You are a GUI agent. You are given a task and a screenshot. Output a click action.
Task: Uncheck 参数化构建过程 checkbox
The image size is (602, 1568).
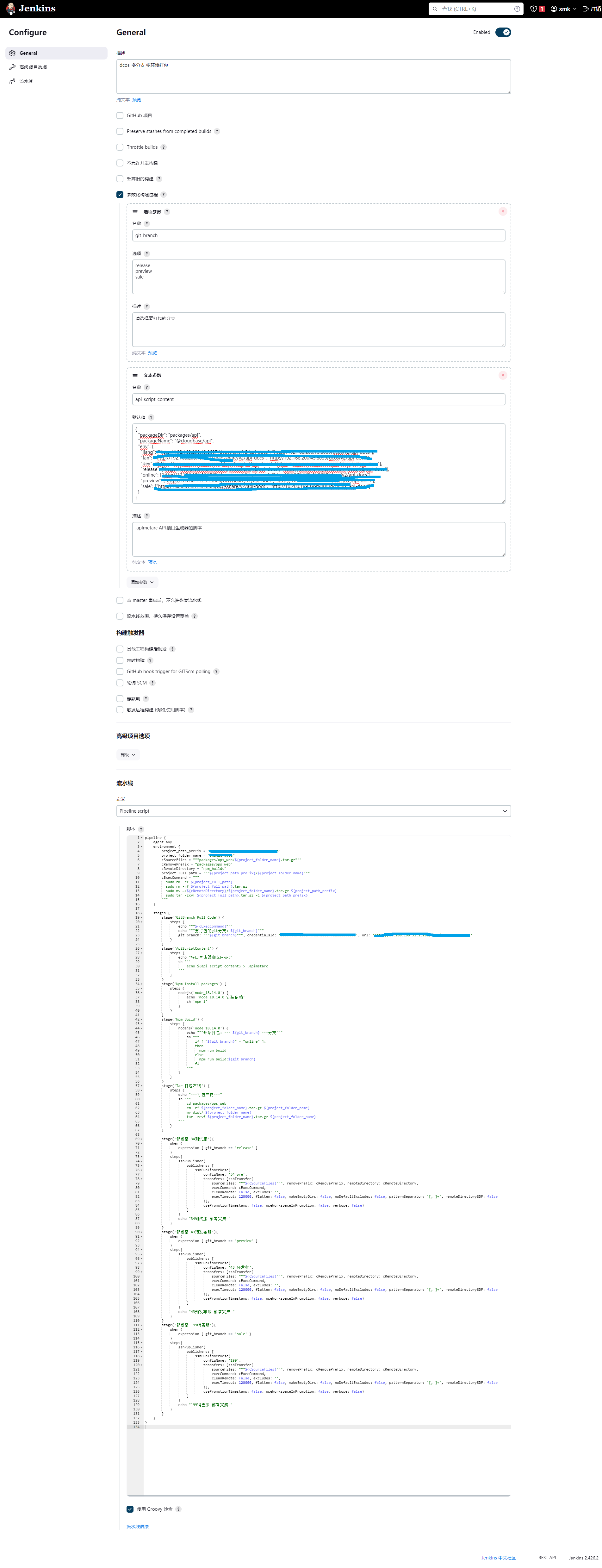(120, 195)
